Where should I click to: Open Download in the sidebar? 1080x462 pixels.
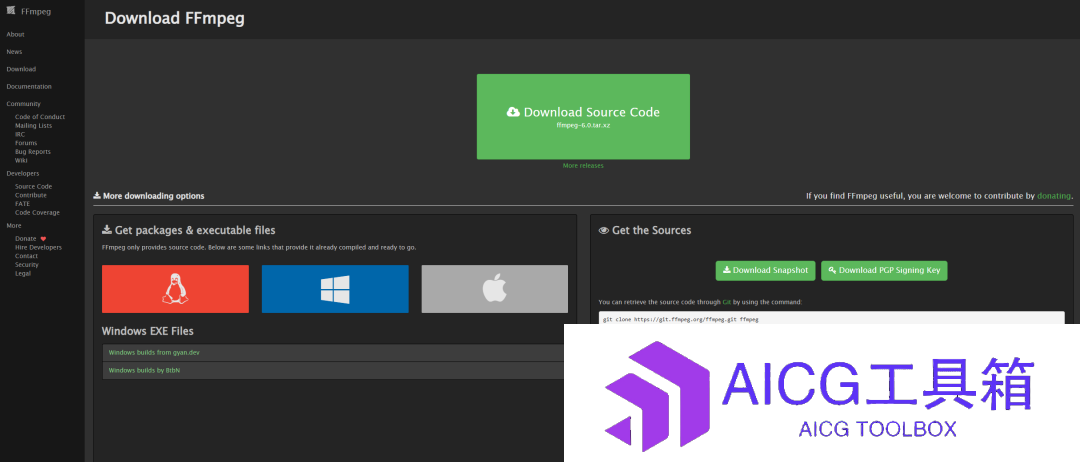pyautogui.click(x=21, y=69)
